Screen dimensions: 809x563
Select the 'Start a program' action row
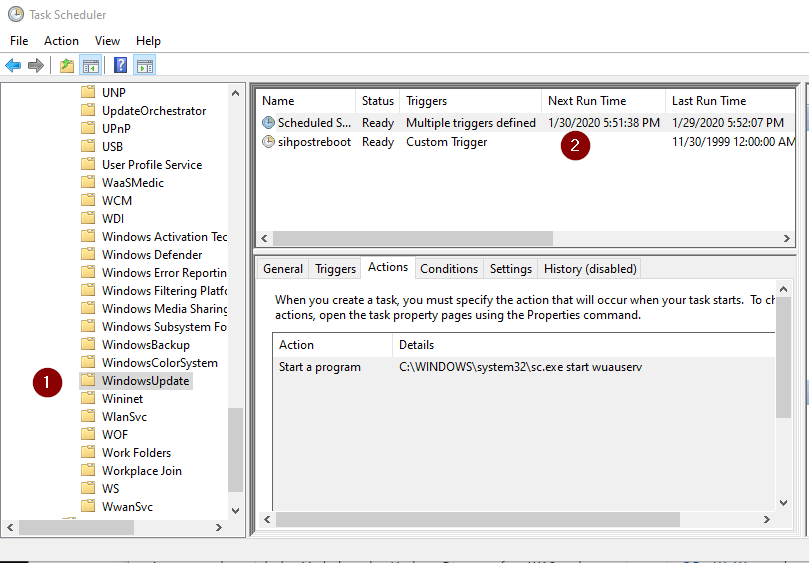524,367
